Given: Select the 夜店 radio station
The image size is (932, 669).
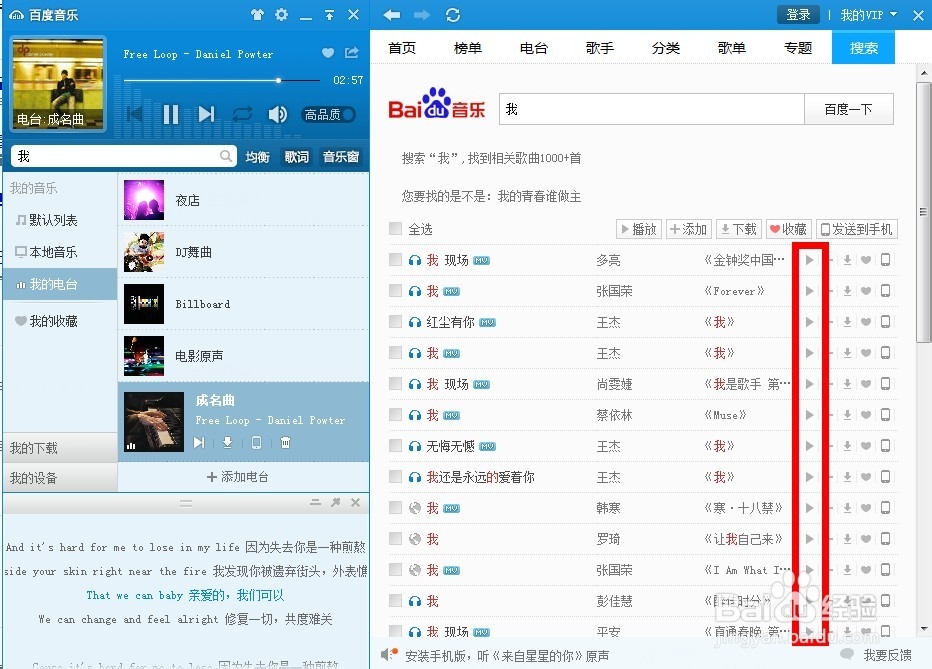Looking at the screenshot, I should click(244, 201).
